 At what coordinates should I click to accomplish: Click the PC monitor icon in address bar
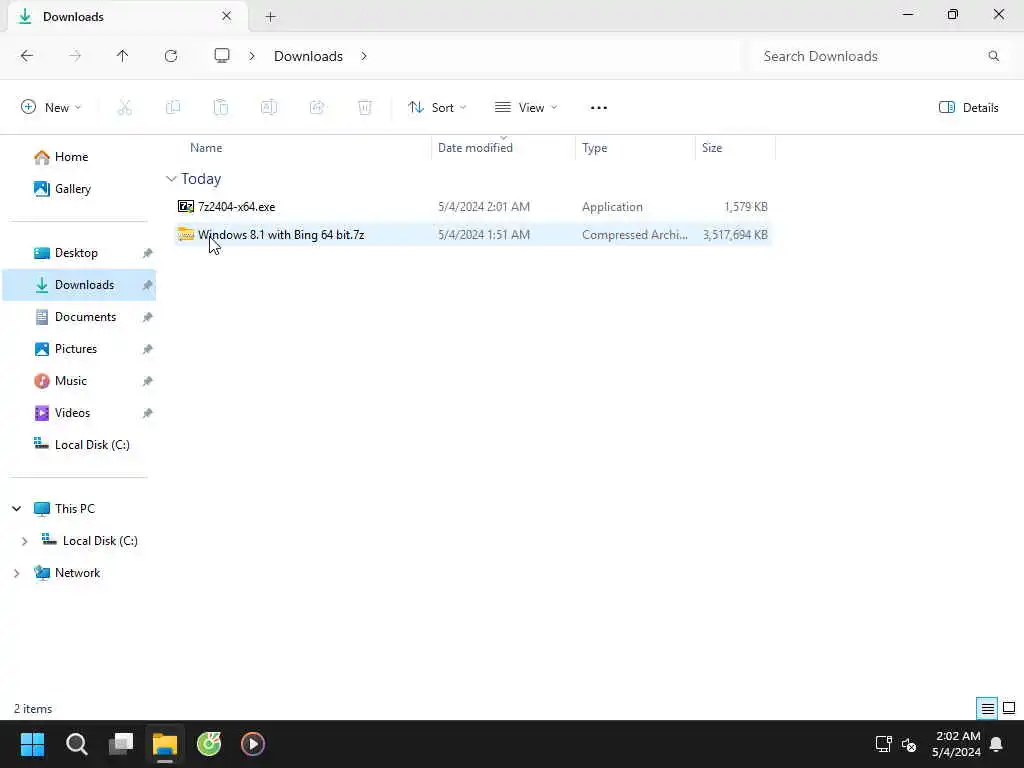coord(222,56)
